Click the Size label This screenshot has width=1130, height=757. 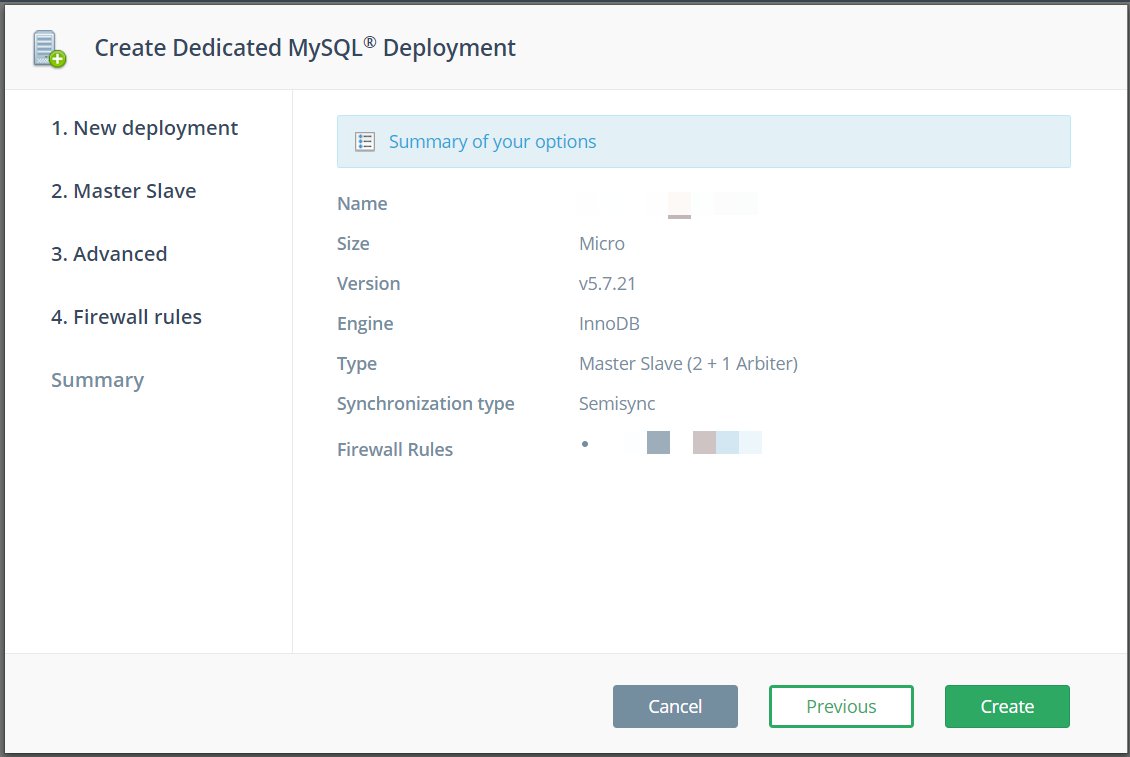tap(353, 244)
